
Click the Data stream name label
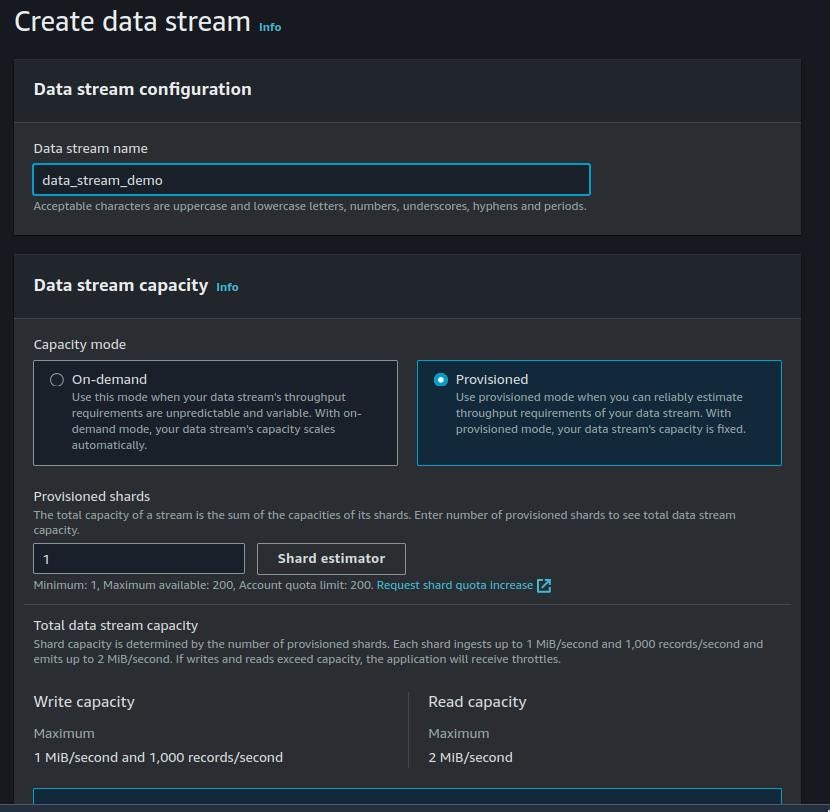pos(91,149)
